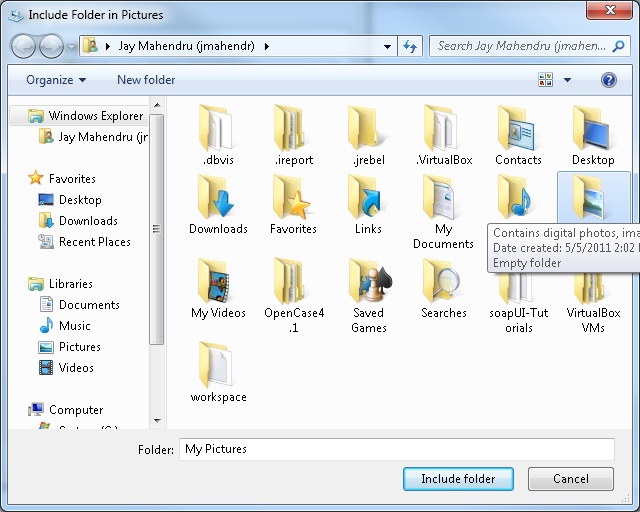Open Videos library in sidebar
Image resolution: width=640 pixels, height=512 pixels.
(66, 367)
